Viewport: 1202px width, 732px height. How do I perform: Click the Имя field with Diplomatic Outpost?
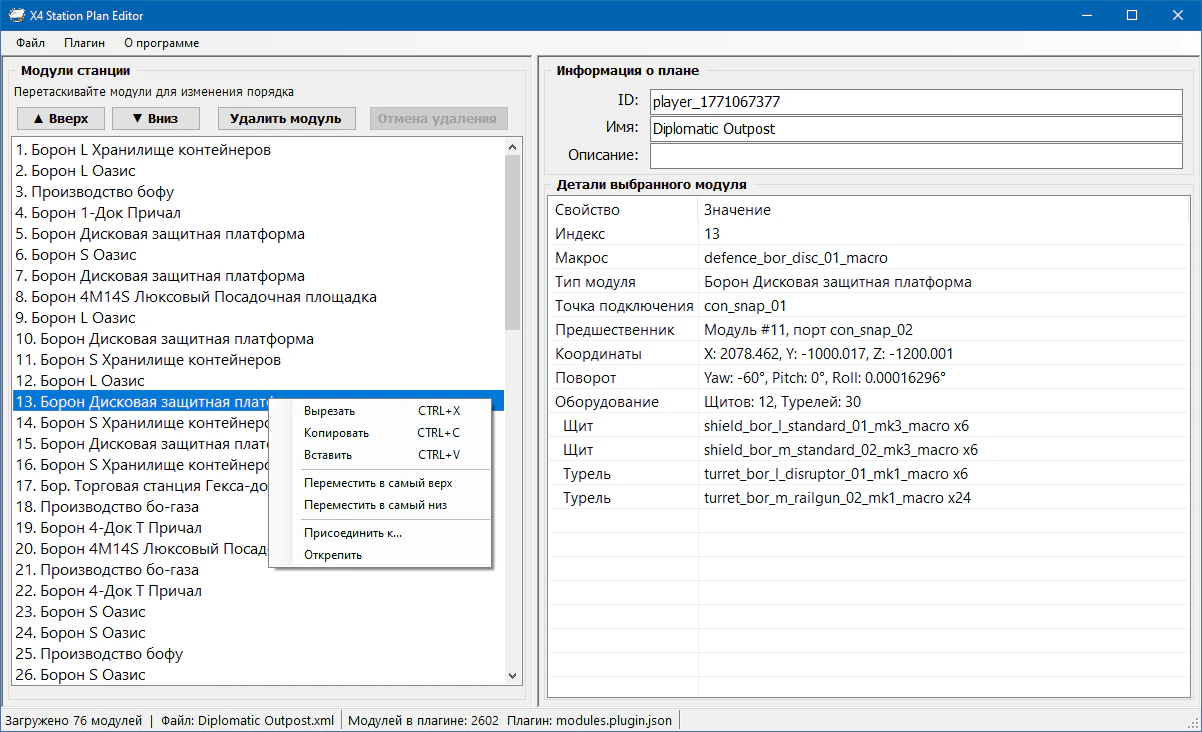coord(915,129)
